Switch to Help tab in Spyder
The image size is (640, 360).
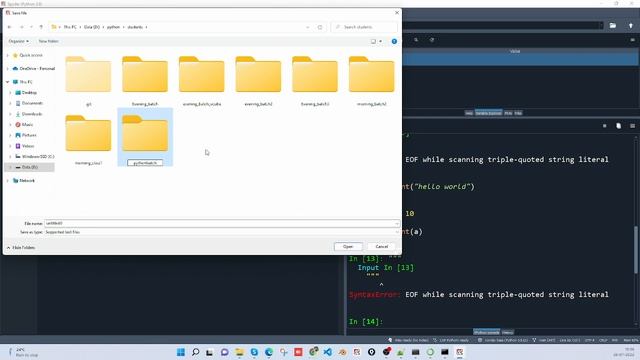(469, 113)
